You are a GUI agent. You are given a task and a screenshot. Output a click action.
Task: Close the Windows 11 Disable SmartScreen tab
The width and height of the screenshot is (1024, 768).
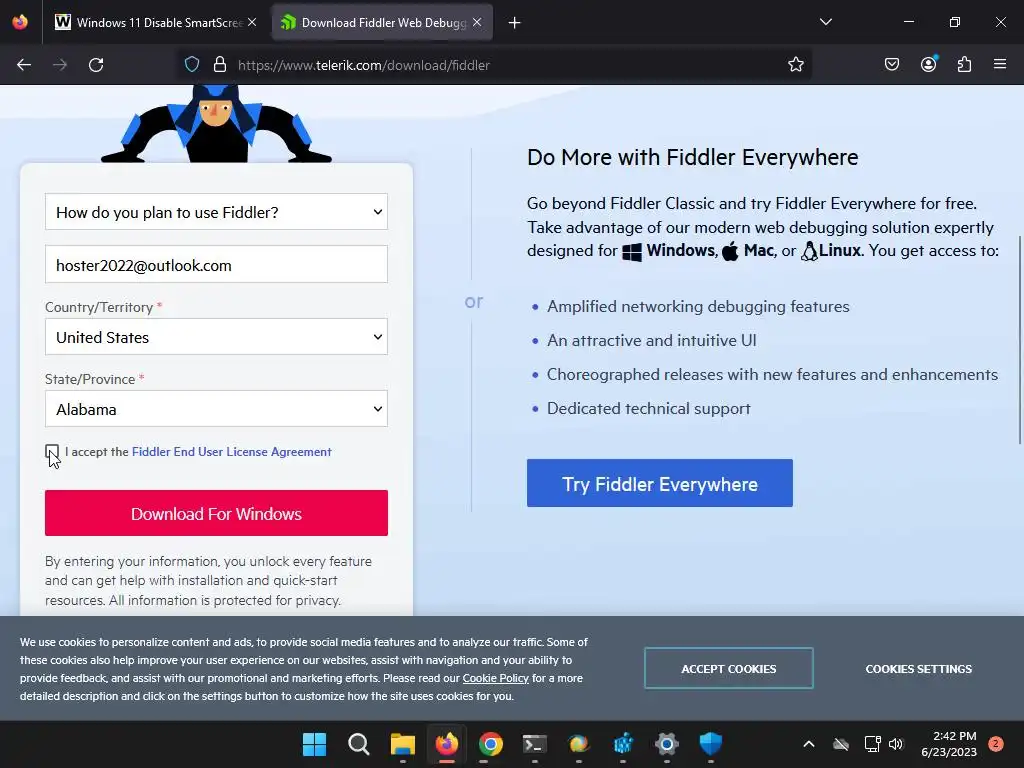tap(252, 22)
